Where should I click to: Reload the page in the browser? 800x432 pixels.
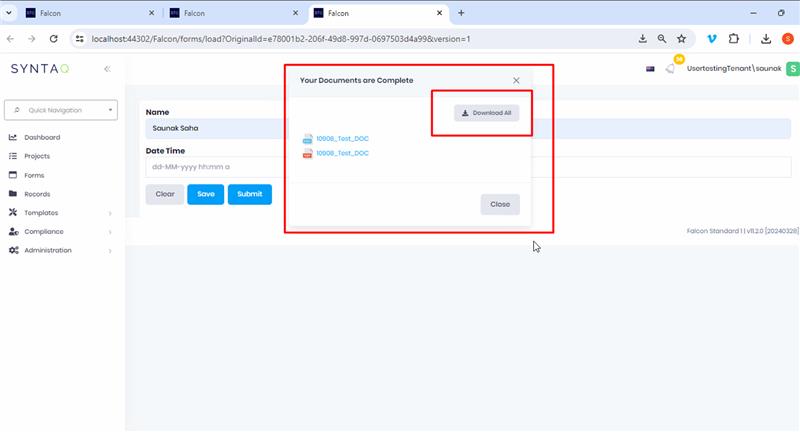point(53,38)
